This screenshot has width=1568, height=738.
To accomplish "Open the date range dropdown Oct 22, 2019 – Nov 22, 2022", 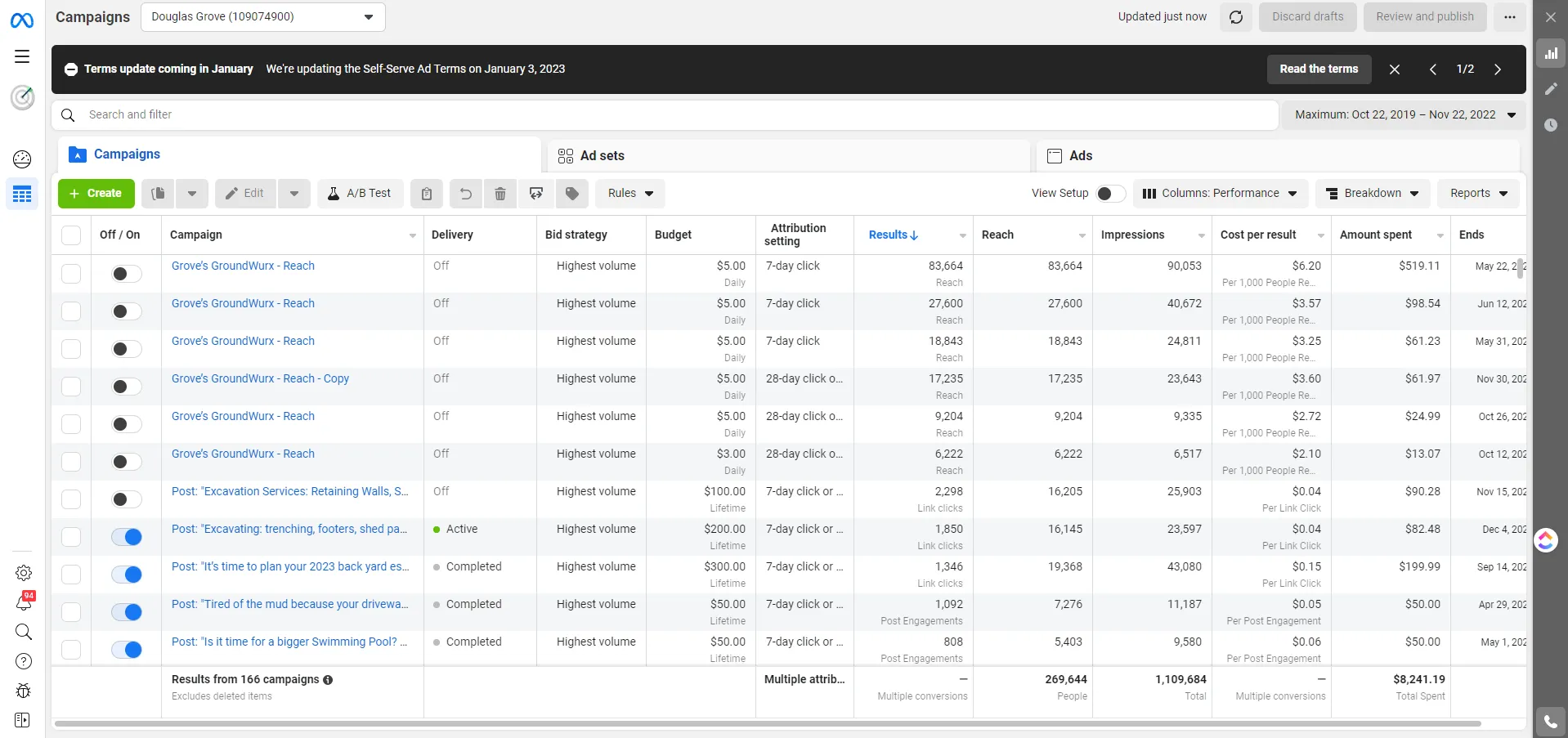I will [1404, 115].
